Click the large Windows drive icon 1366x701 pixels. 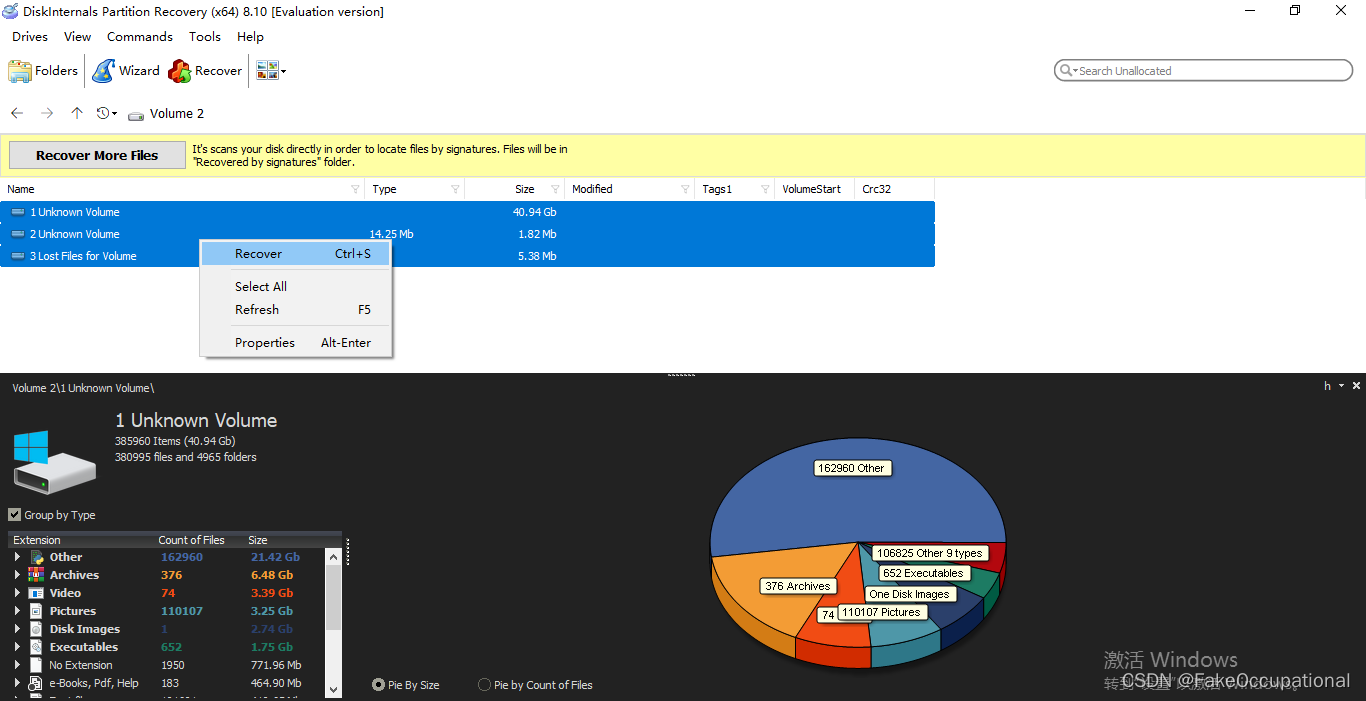(54, 462)
